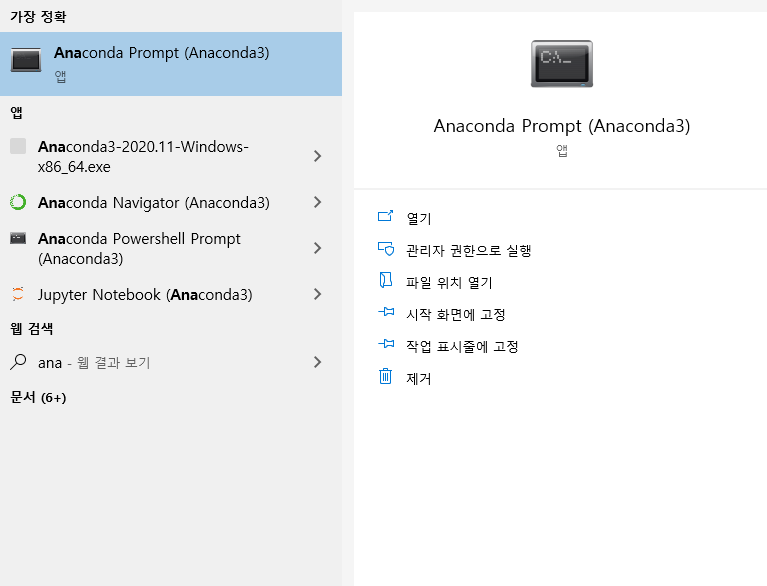Choose 관리자 권한으로 실행
The width and height of the screenshot is (767, 586).
(x=469, y=250)
